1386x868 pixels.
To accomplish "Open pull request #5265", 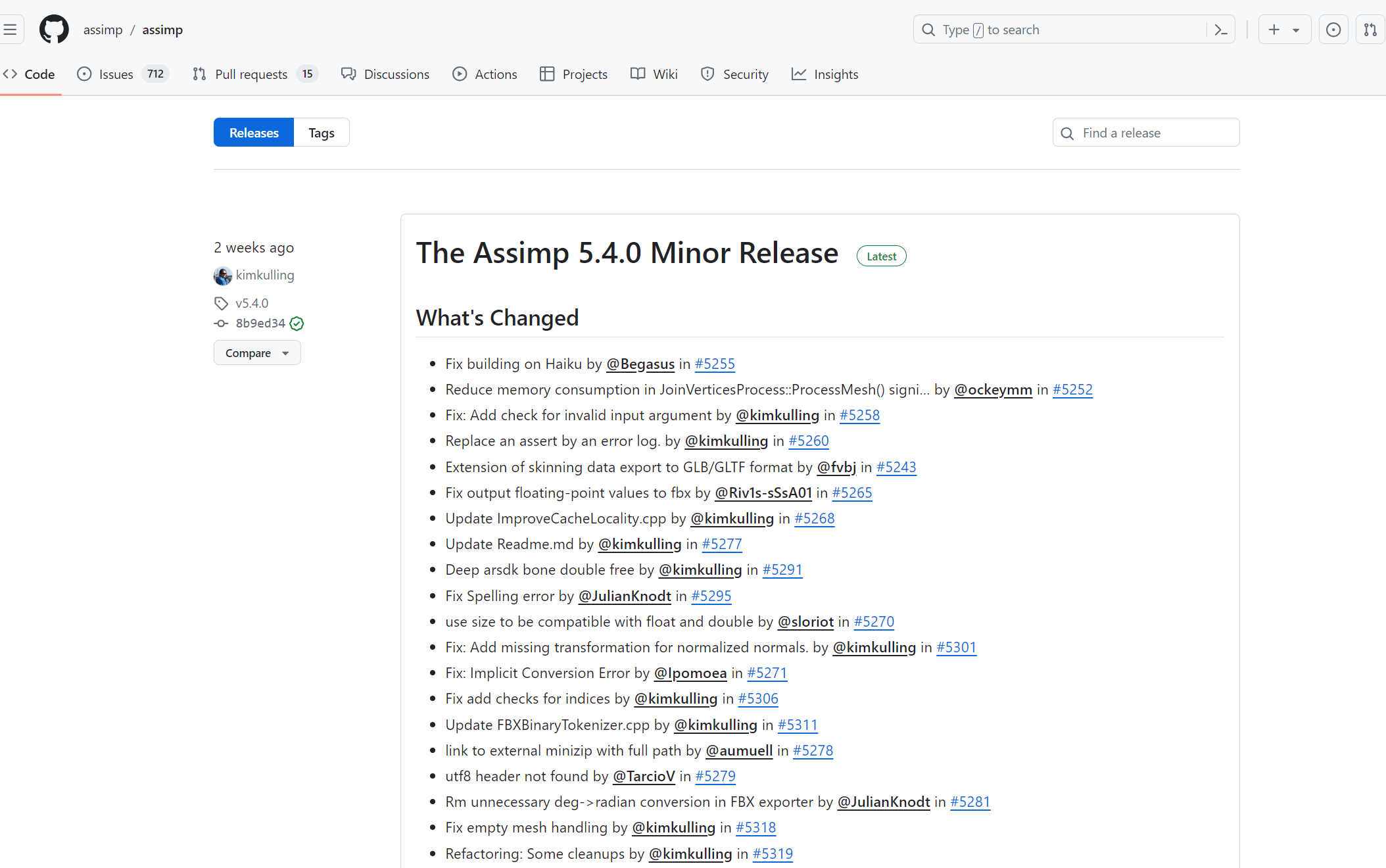I will point(852,493).
